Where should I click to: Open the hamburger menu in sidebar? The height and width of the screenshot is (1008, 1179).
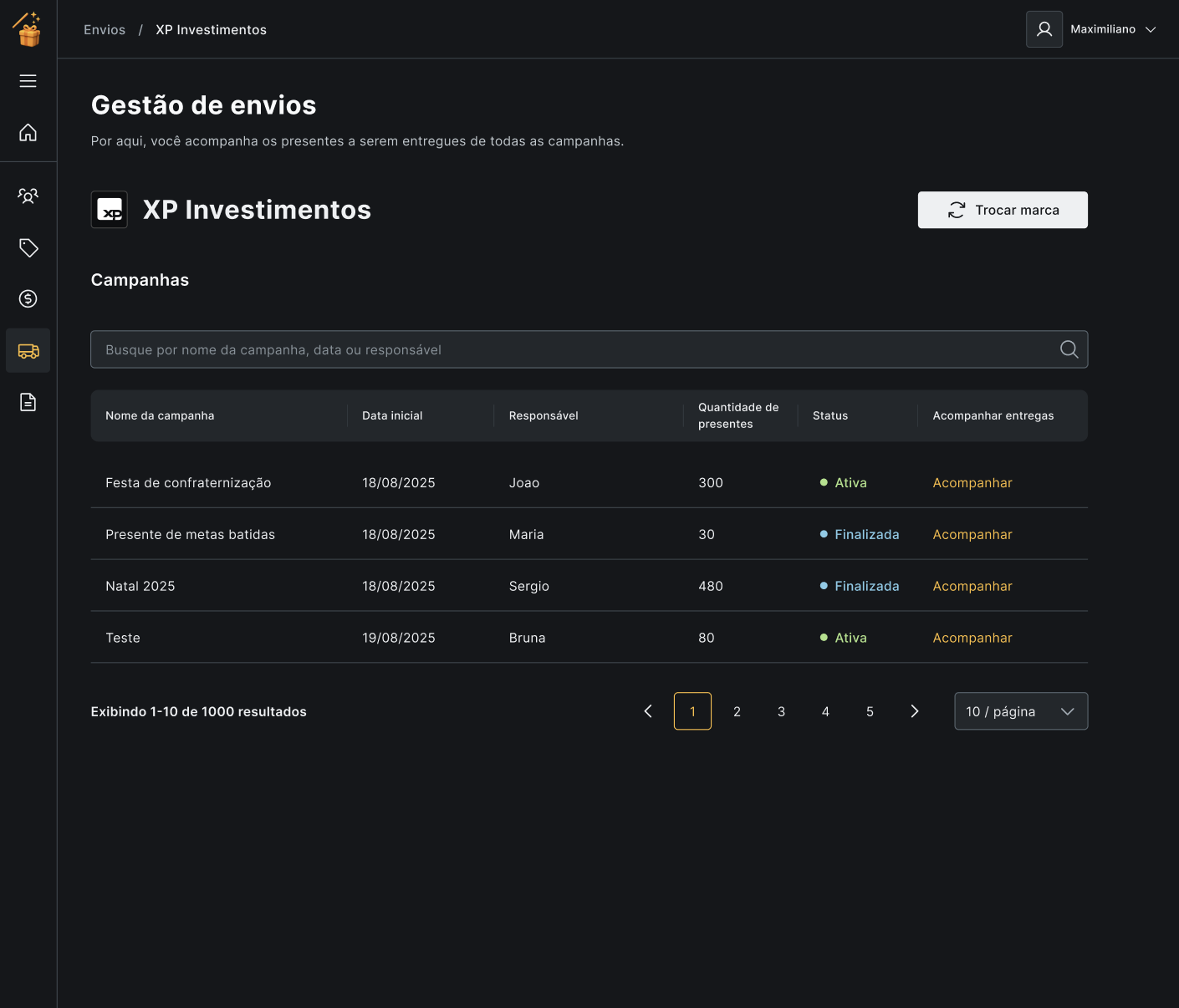coord(28,81)
